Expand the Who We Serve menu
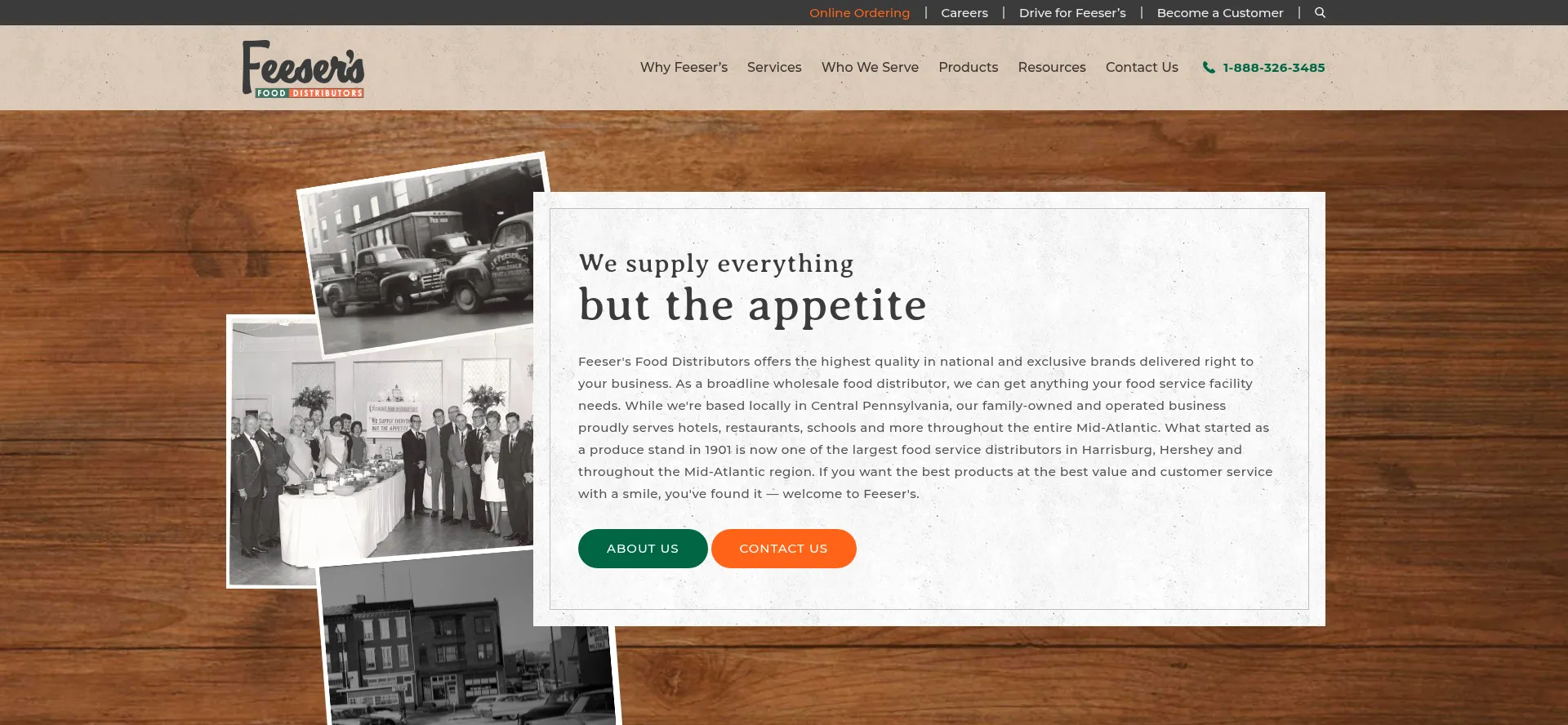This screenshot has width=1568, height=725. pos(870,67)
